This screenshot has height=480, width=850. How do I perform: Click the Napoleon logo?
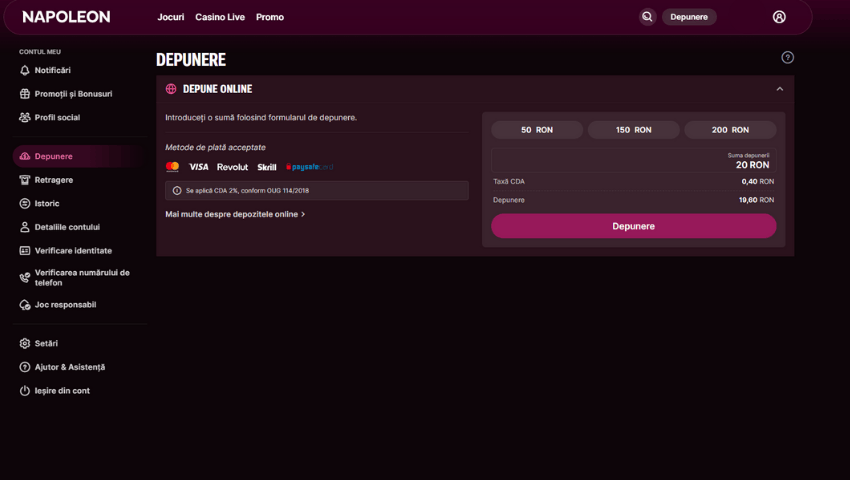66,17
